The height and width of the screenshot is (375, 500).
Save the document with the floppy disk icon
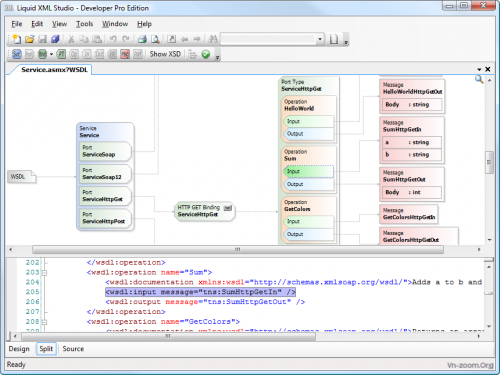tap(42, 39)
